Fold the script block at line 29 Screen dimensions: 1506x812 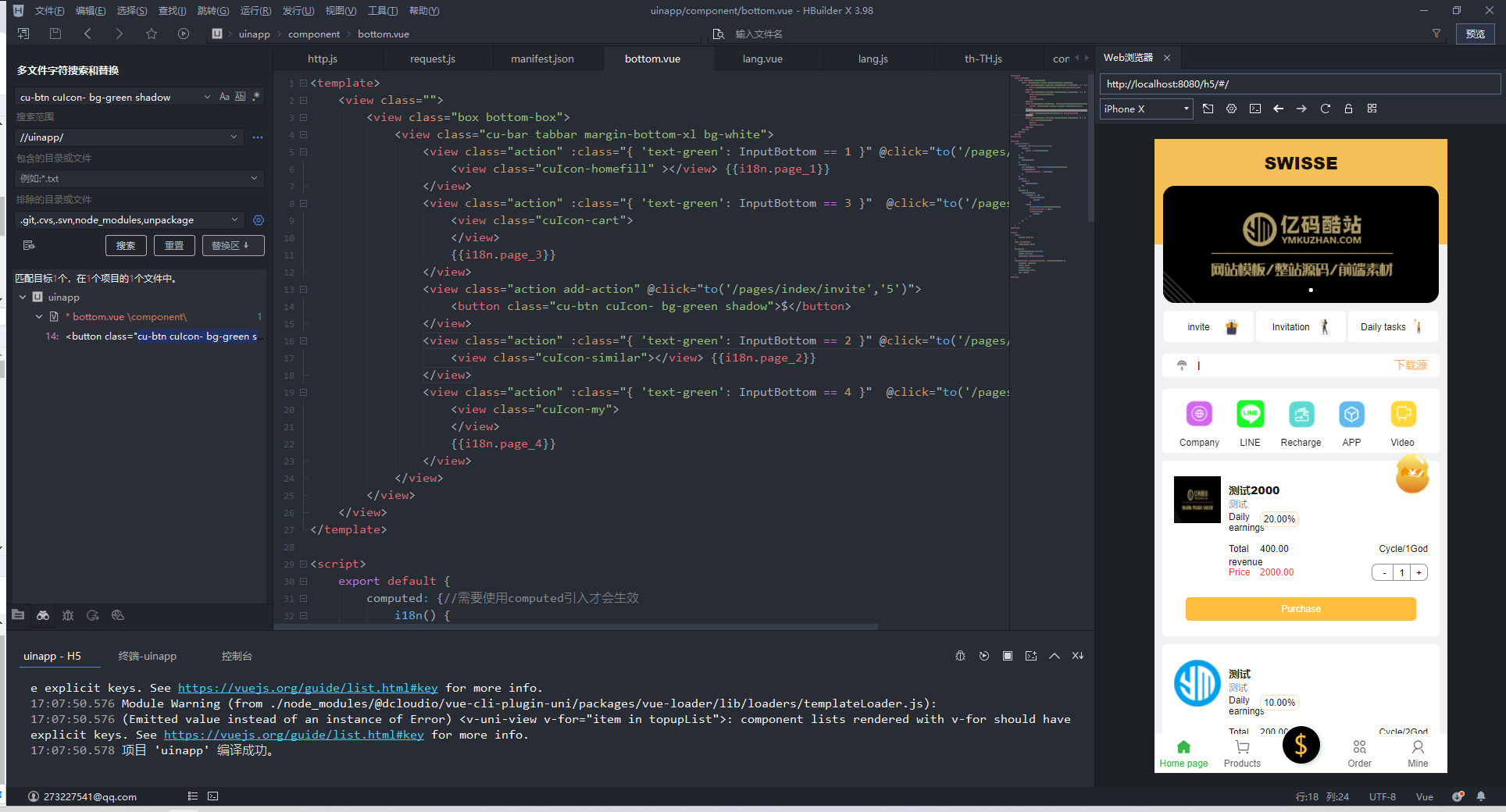(303, 564)
